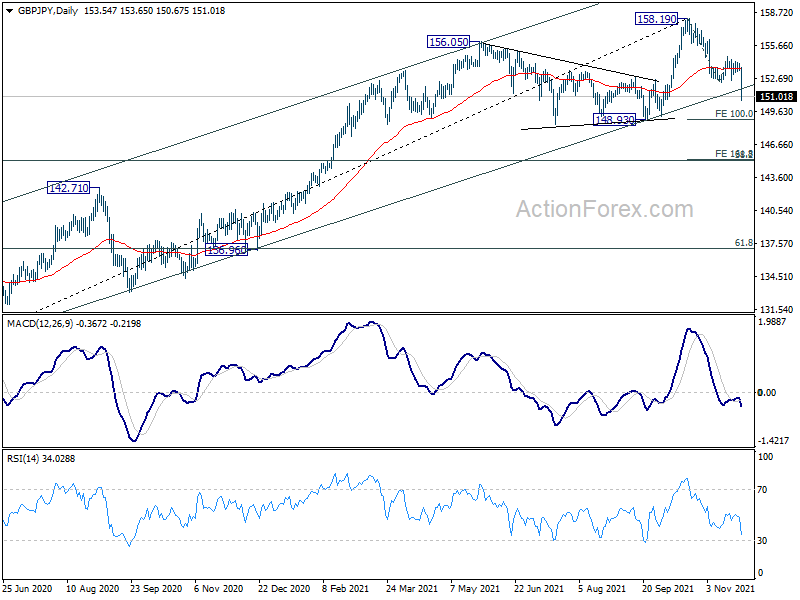Click the 25 Jun 2020 date label
The height and width of the screenshot is (600, 800).
click(27, 588)
